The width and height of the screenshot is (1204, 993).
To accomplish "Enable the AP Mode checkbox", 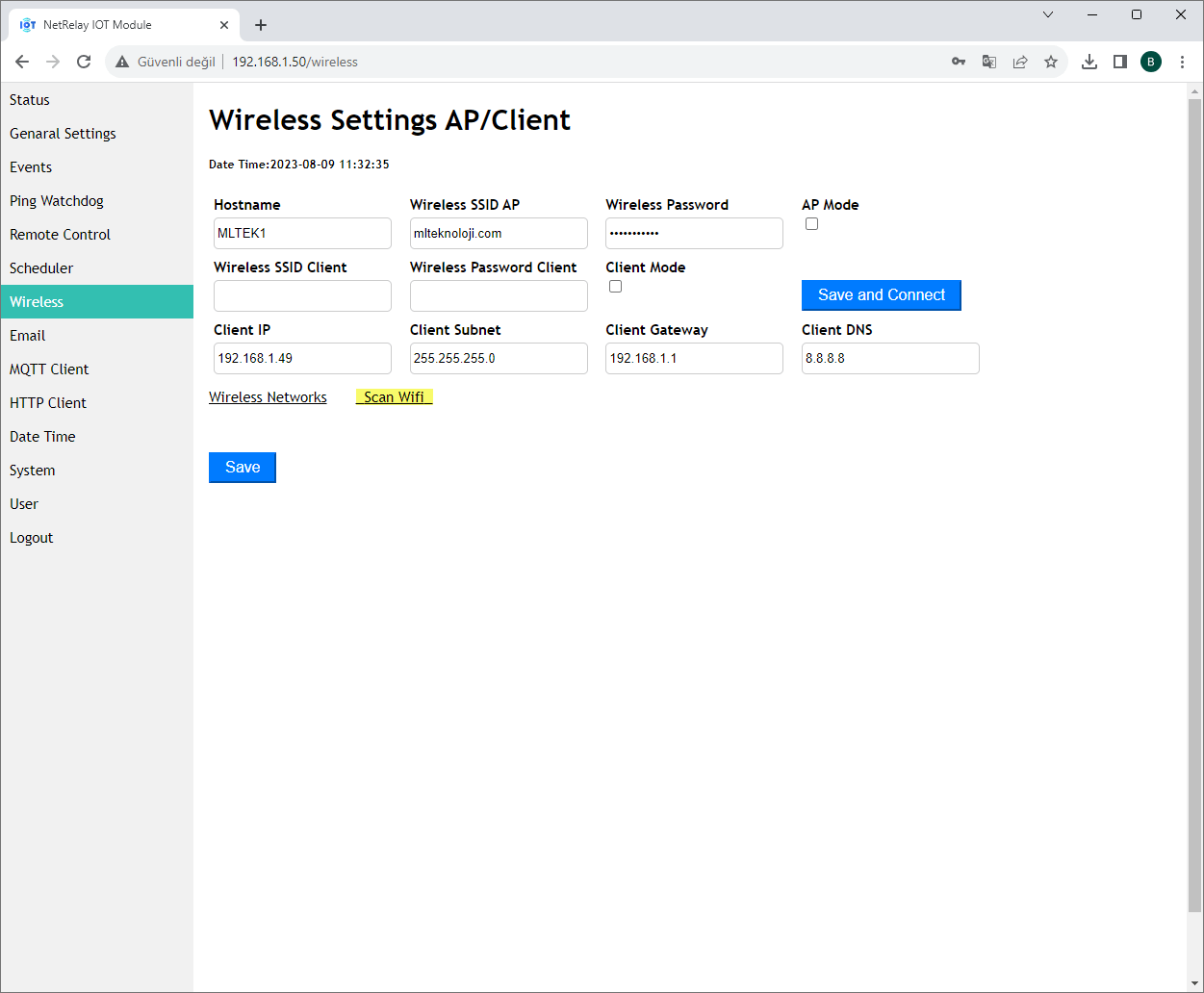I will point(811,224).
